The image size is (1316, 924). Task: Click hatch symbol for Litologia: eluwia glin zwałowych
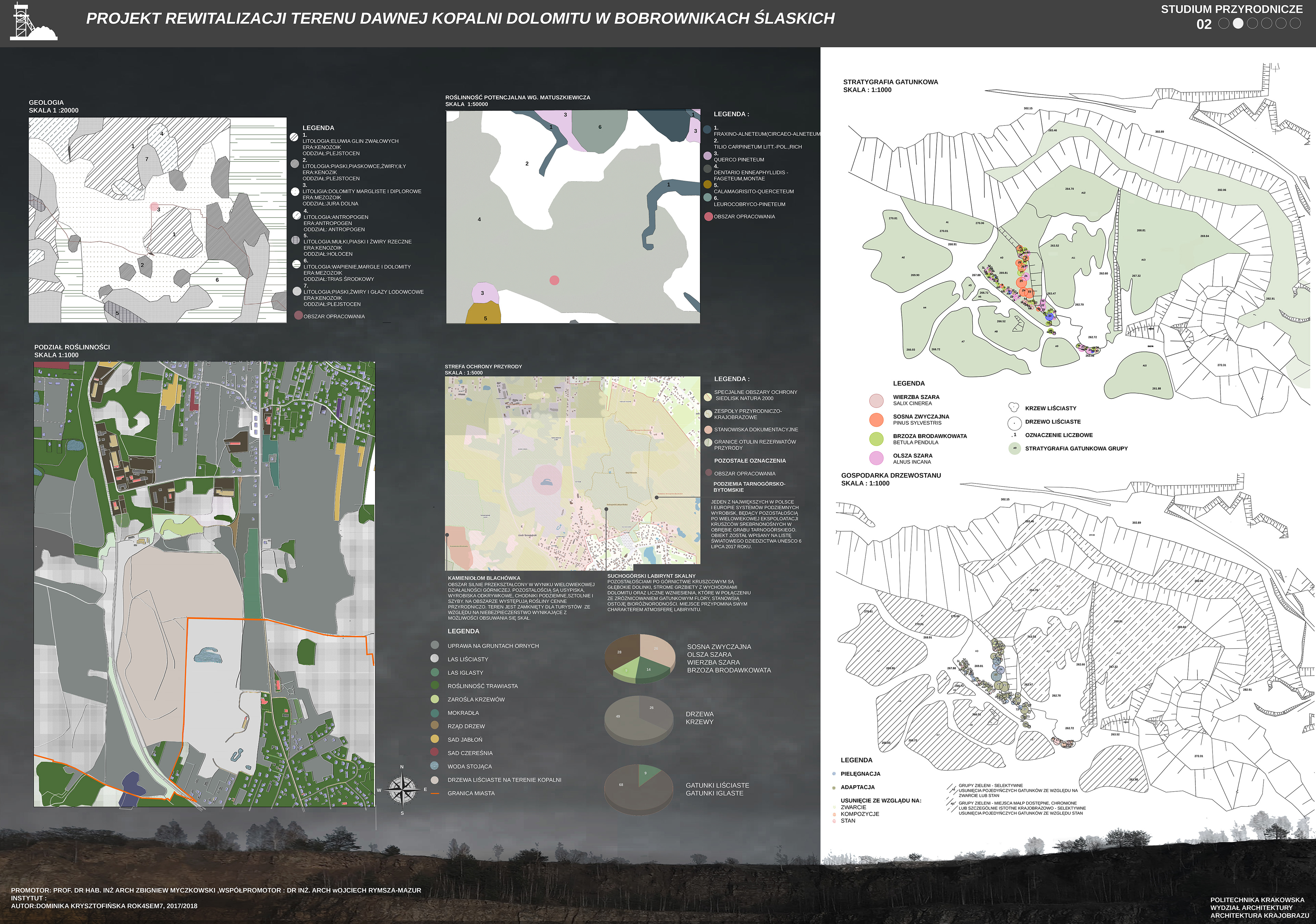click(294, 137)
